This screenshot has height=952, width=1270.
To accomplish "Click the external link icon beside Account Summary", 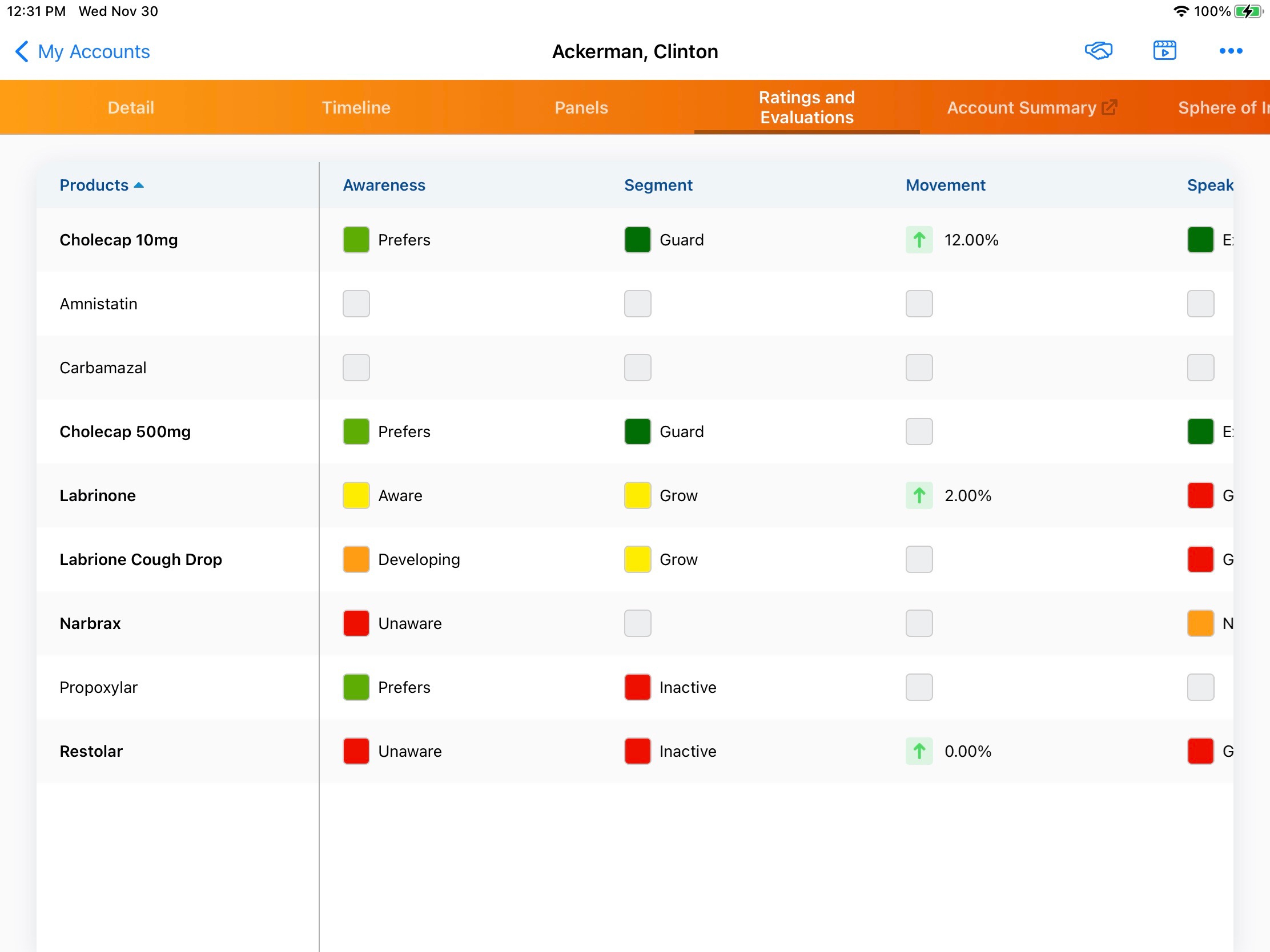I will pos(1109,107).
